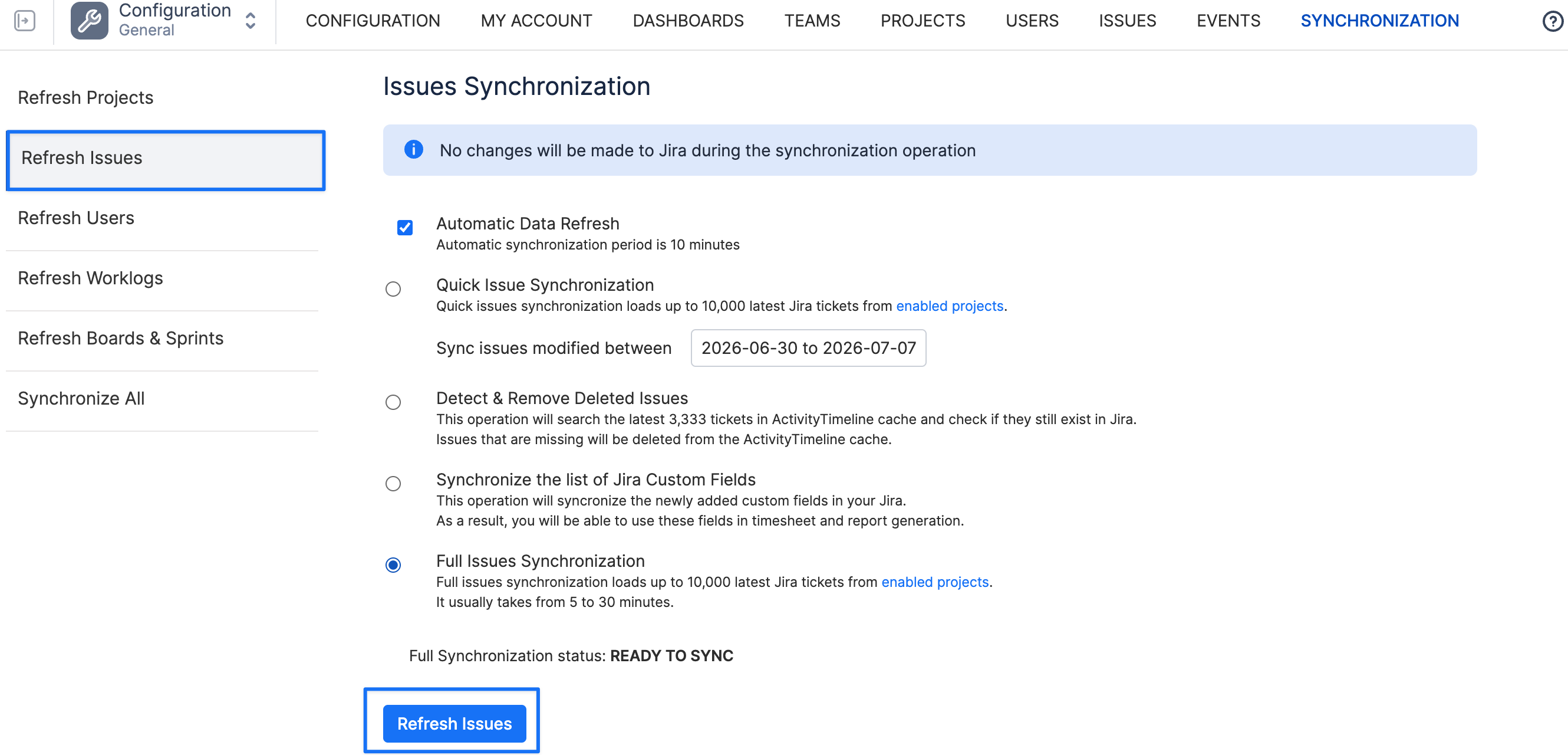
Task: Open enabled projects link under Full Sync
Action: coord(935,582)
